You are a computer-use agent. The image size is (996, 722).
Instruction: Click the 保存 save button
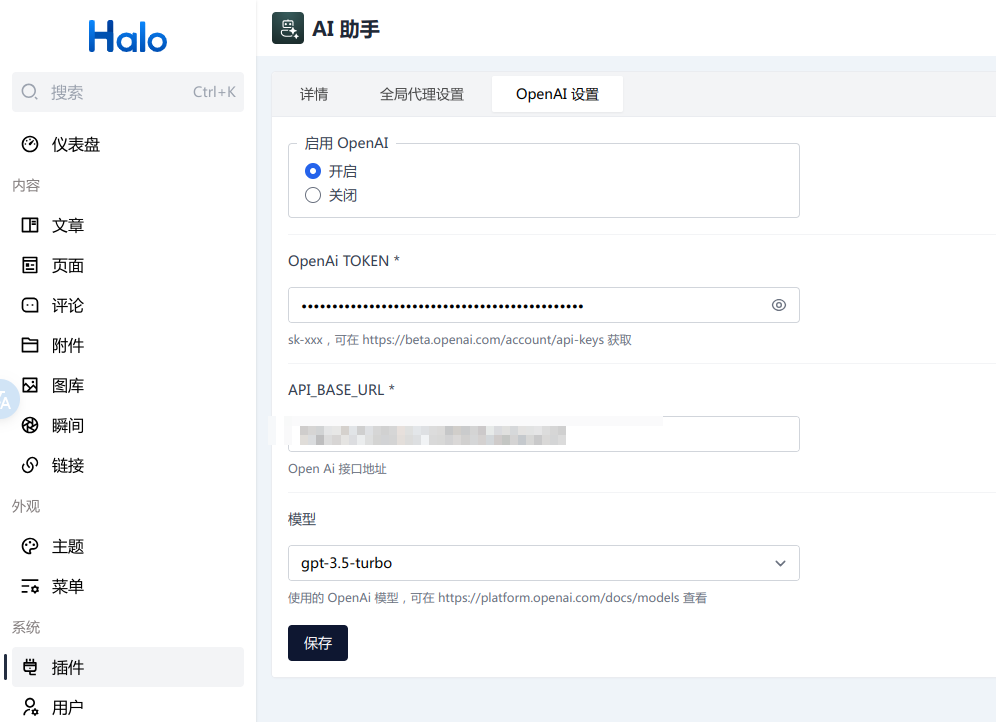tap(317, 643)
